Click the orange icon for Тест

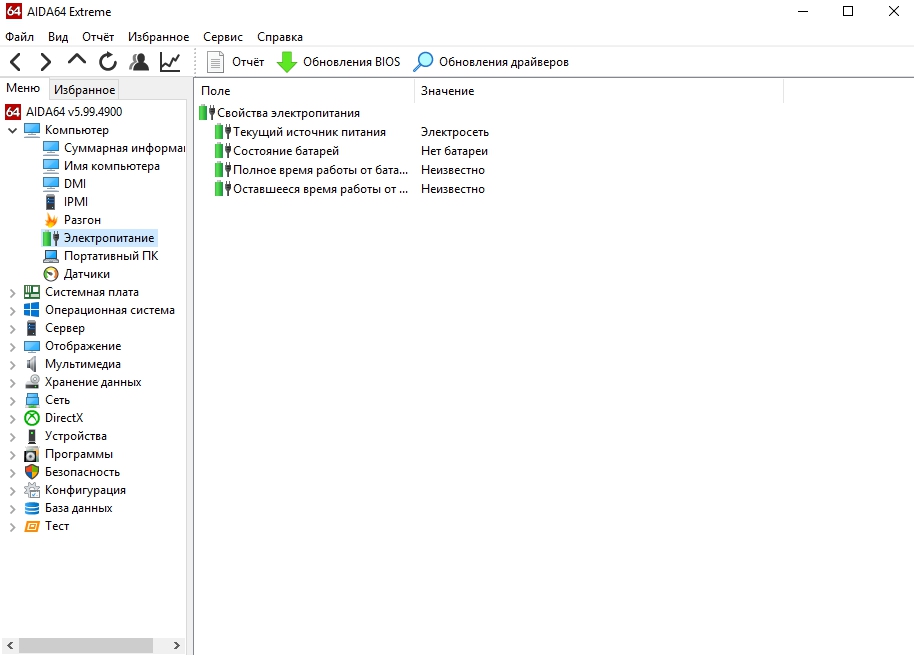point(32,526)
